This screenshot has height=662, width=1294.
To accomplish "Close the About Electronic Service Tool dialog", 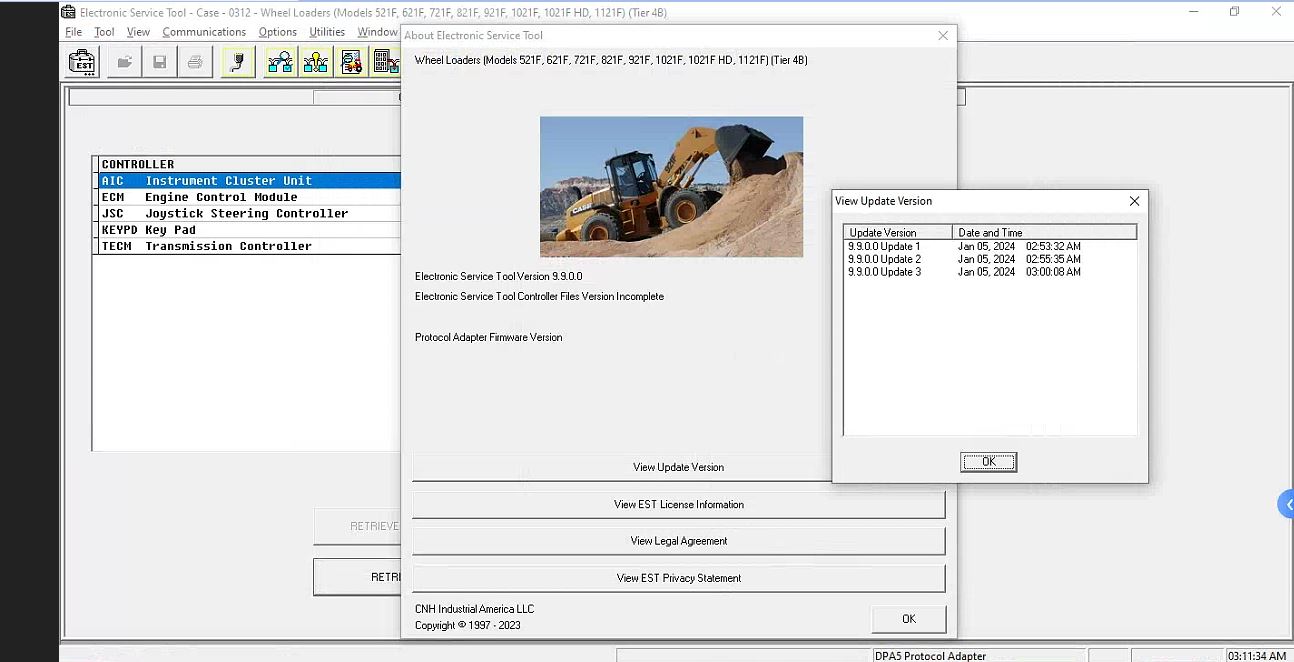I will coord(943,35).
